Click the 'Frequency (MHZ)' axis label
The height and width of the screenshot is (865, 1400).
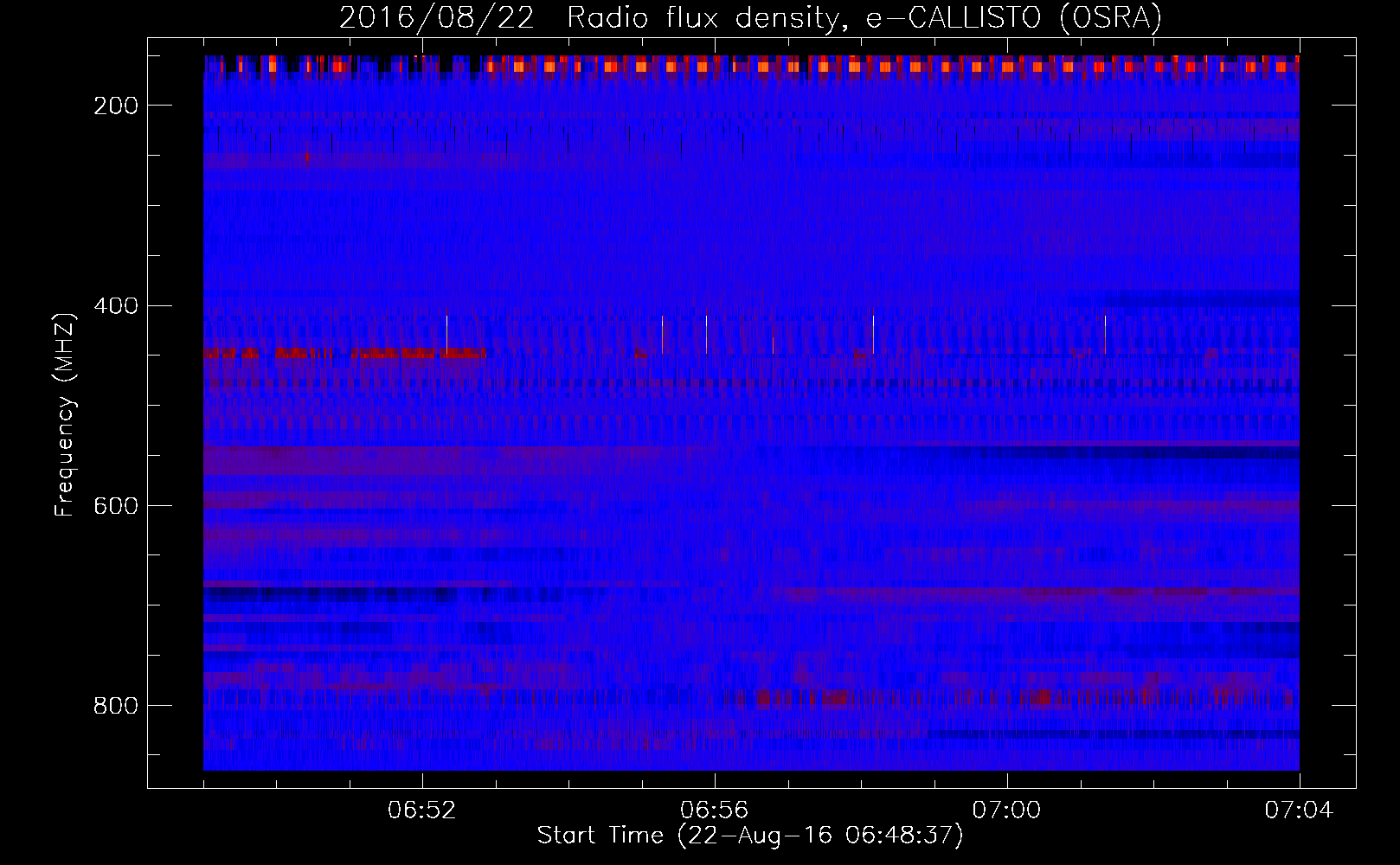65,413
